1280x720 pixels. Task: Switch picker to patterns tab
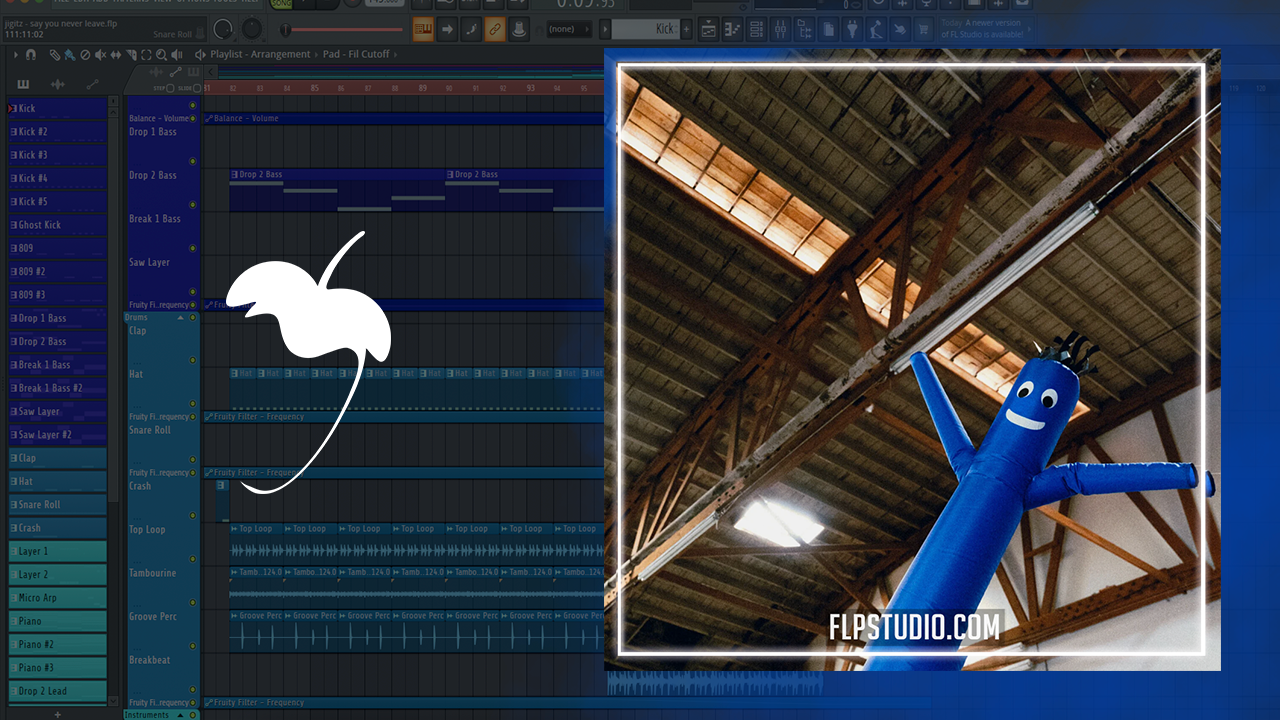(x=23, y=84)
